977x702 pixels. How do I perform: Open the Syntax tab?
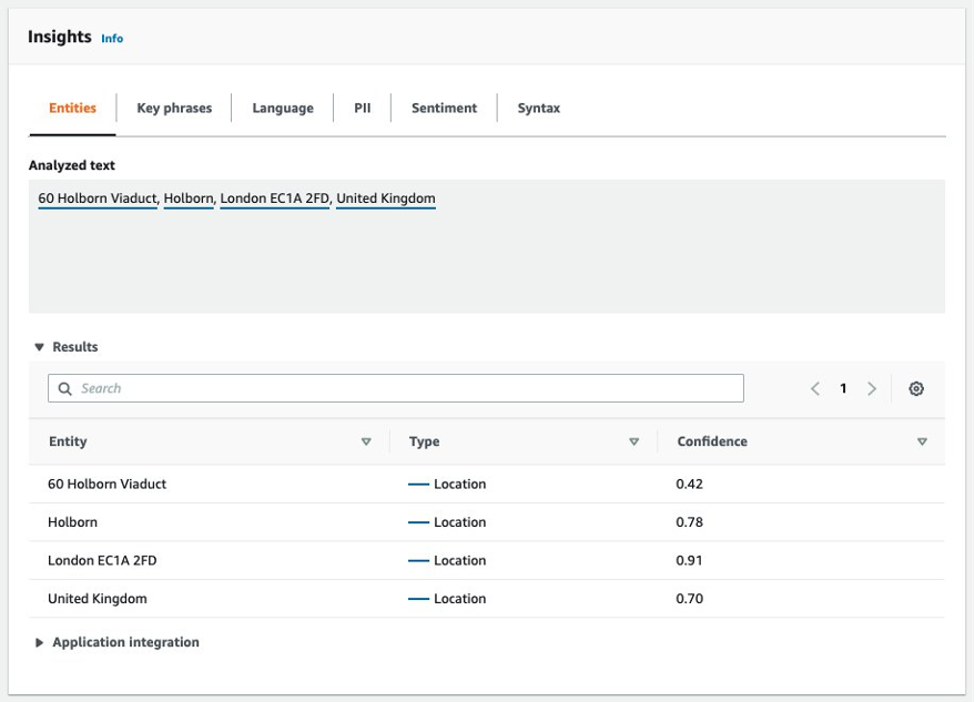pyautogui.click(x=538, y=108)
